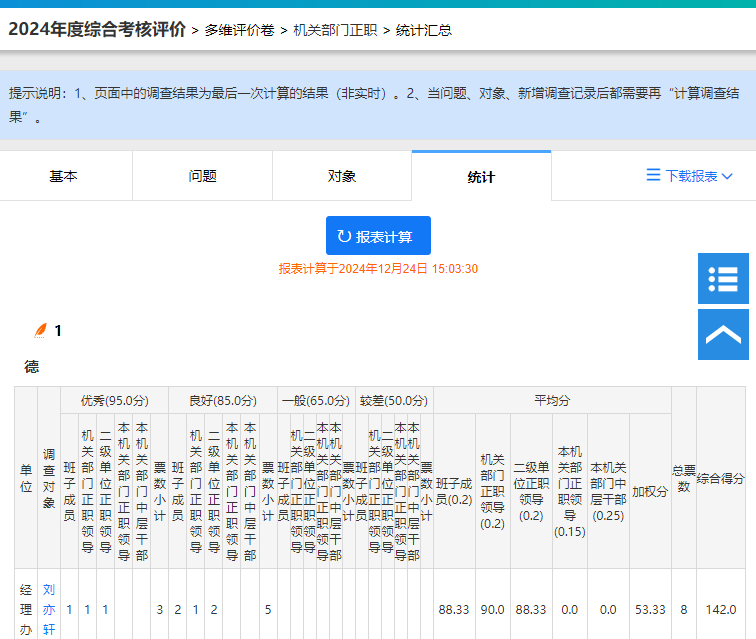The height and width of the screenshot is (639, 756).
Task: Switch to the 问题 tab
Action: (x=202, y=176)
